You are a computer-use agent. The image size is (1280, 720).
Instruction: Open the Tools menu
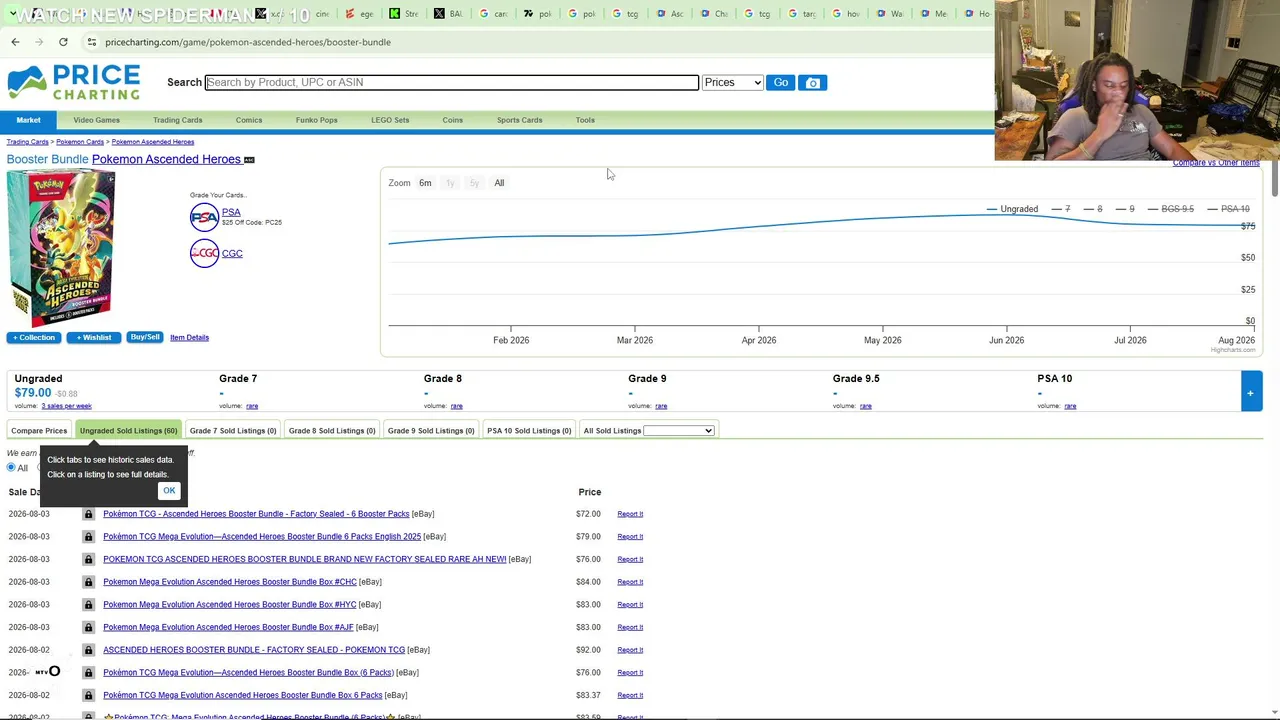point(585,120)
